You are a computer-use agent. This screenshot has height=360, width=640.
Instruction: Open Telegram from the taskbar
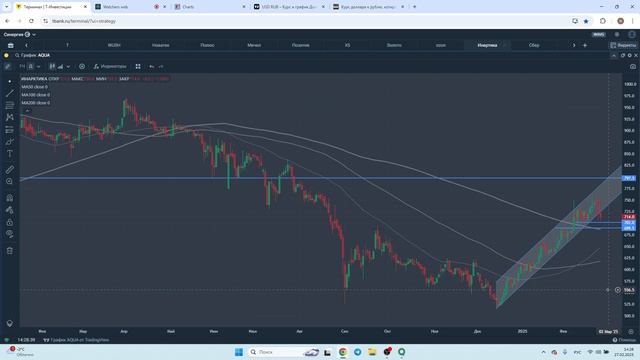(x=358, y=352)
